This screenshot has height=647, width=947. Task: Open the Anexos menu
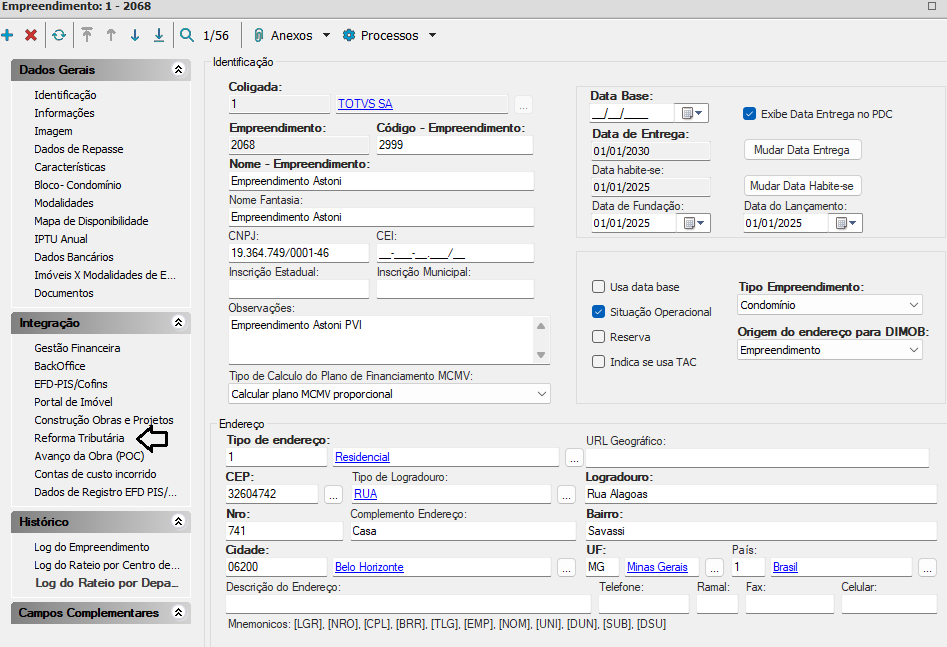click(291, 35)
